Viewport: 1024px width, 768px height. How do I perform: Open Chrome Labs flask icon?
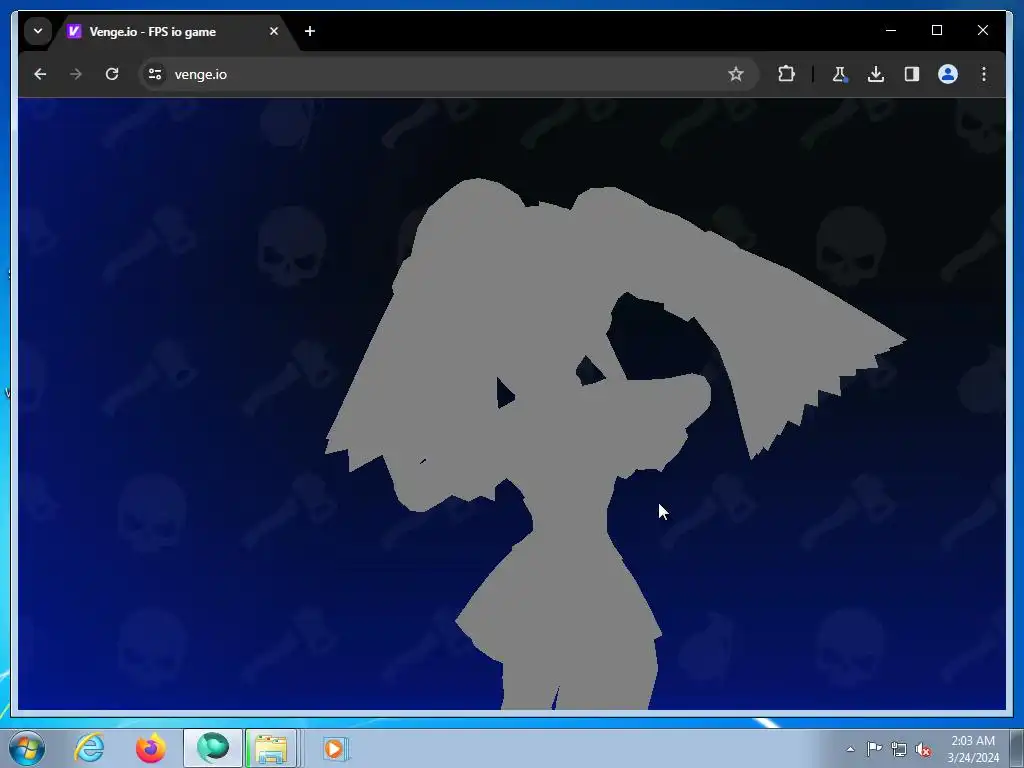click(x=840, y=74)
